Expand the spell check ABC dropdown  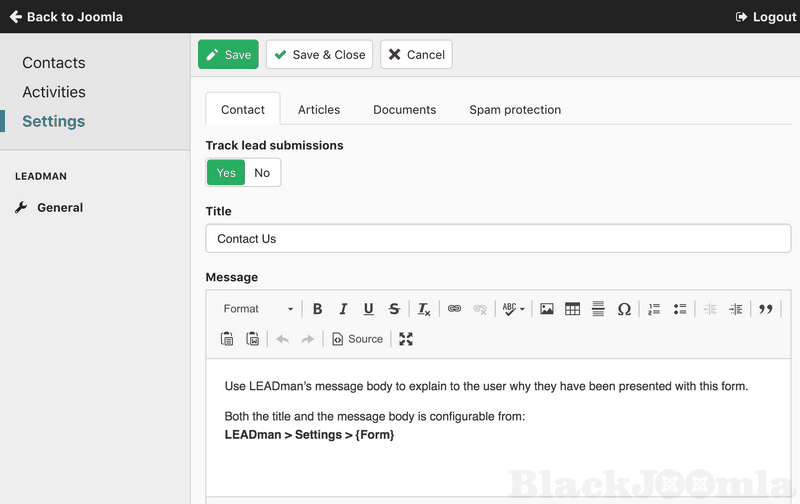[x=514, y=309]
